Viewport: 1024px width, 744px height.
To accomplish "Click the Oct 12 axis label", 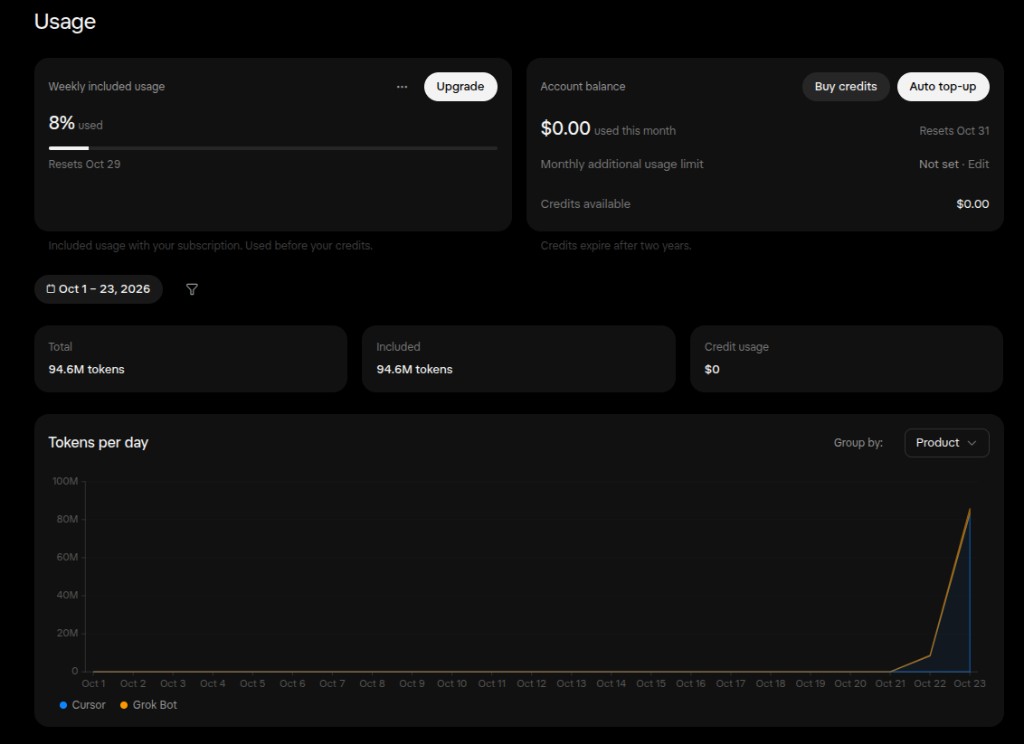I will click(531, 684).
